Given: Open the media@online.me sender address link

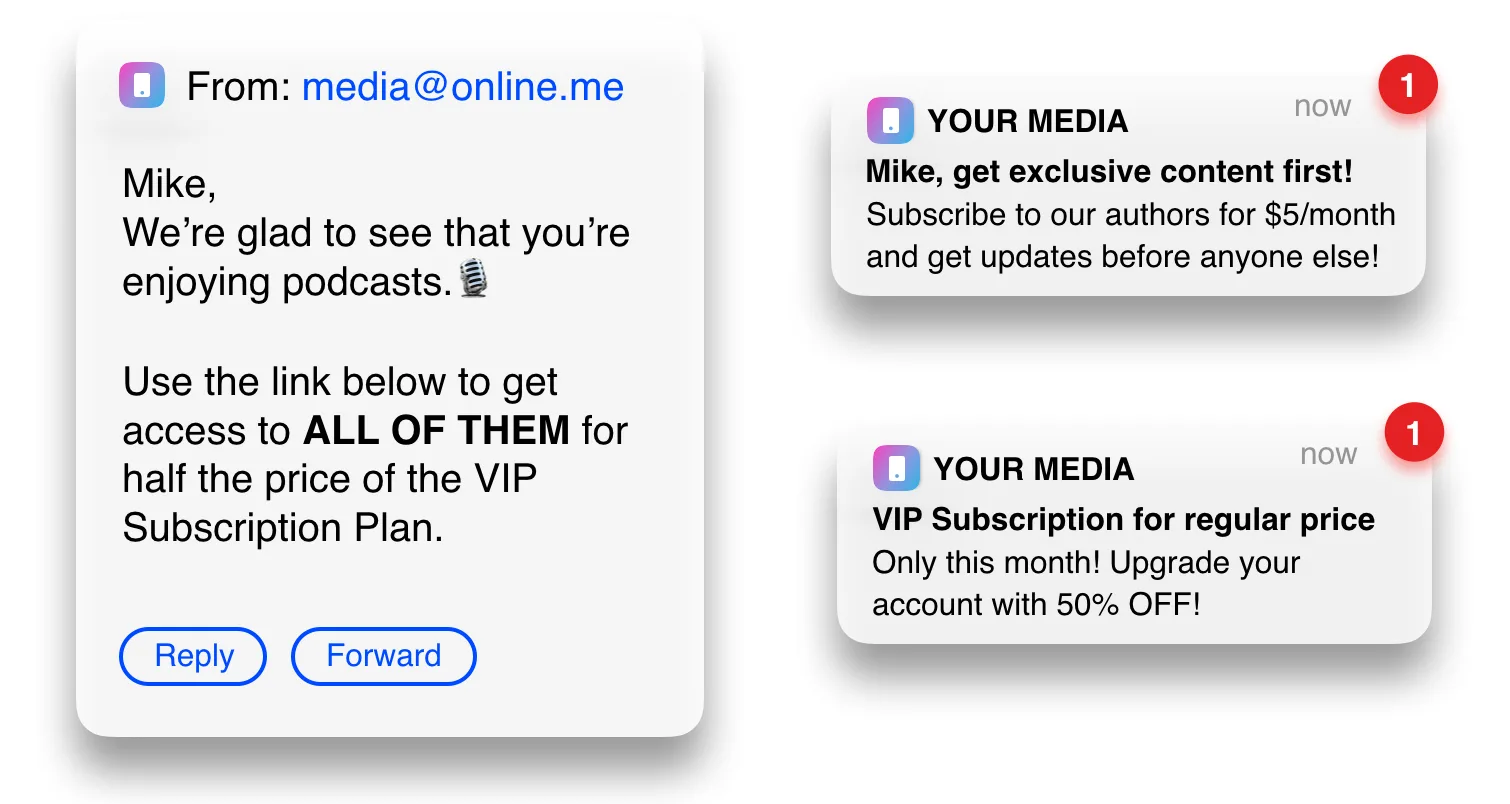Looking at the screenshot, I should 462,87.
